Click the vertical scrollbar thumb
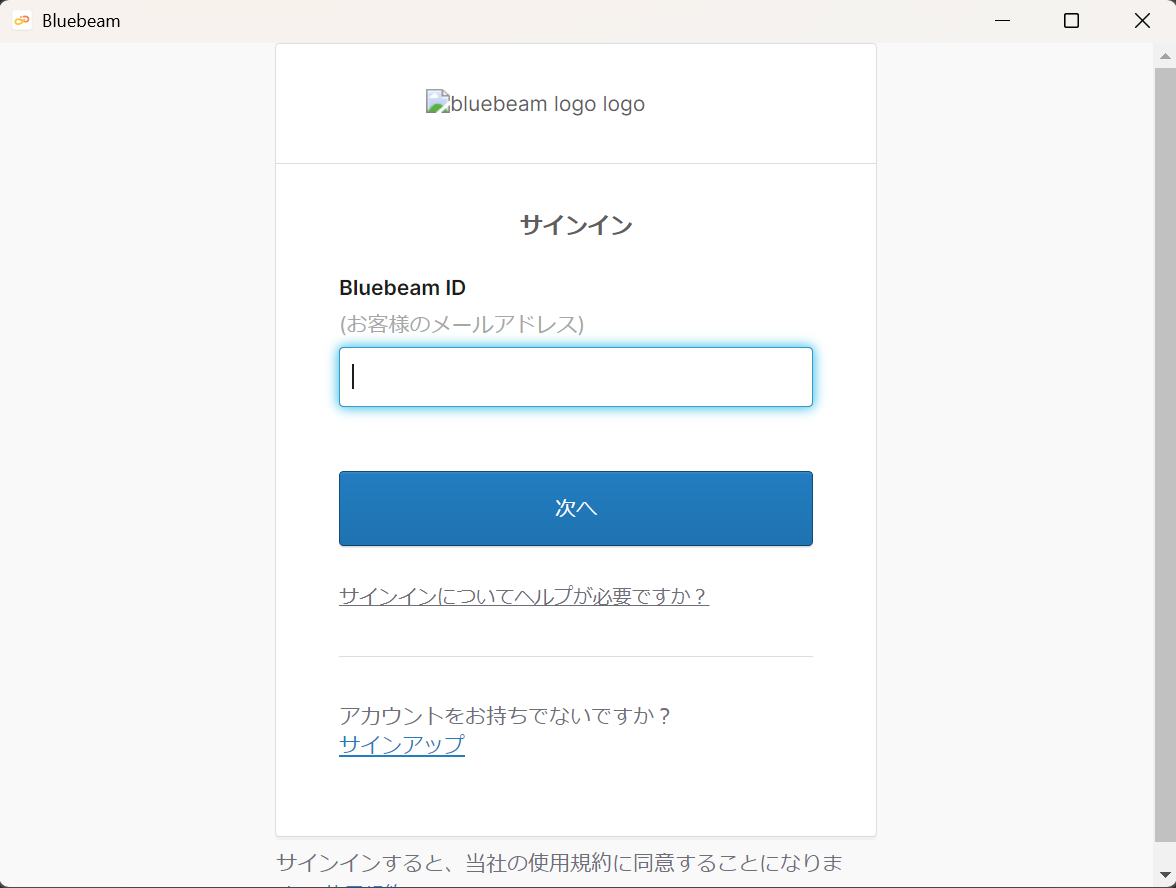 (x=1165, y=455)
